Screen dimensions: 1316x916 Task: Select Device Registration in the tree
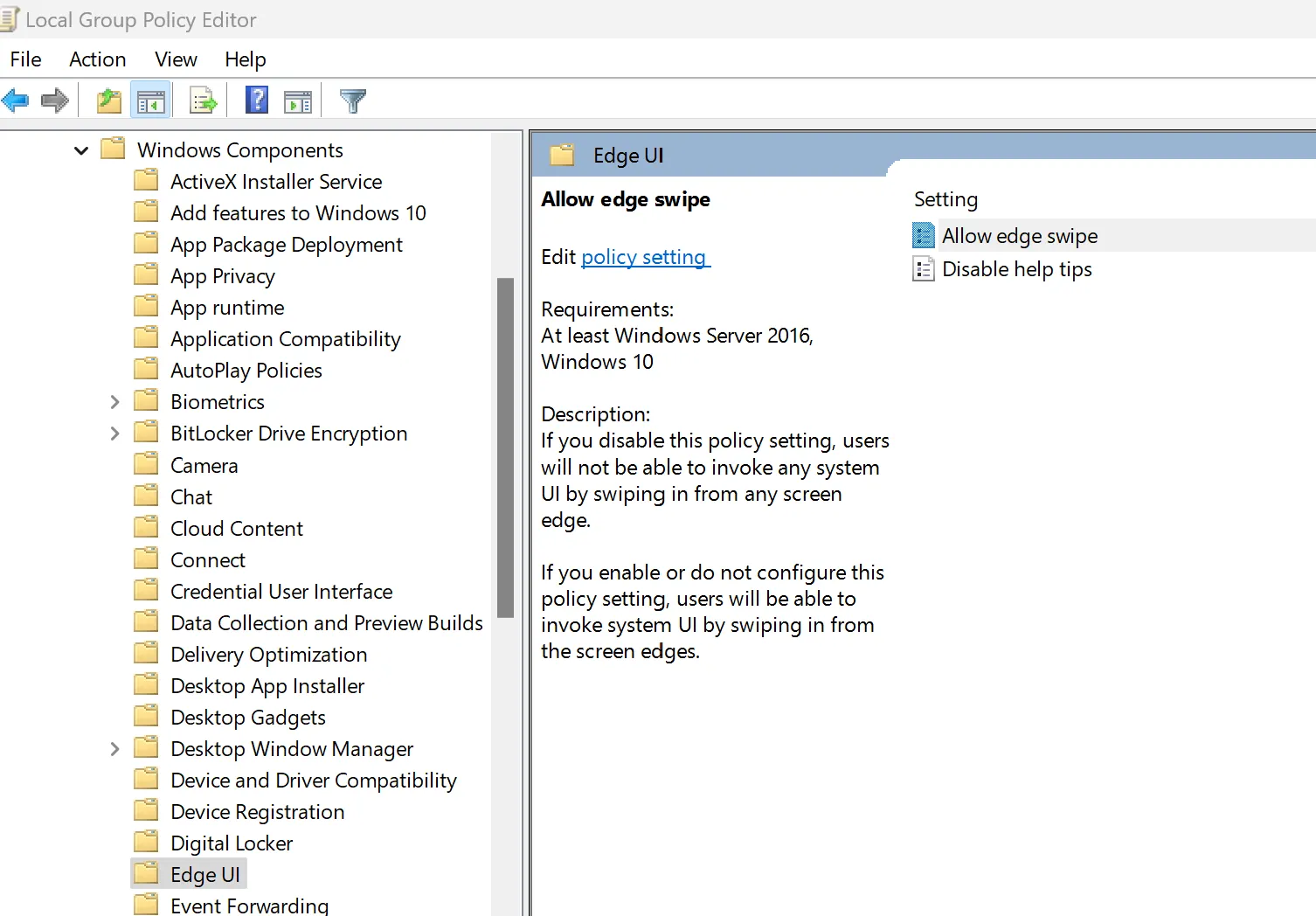point(258,812)
